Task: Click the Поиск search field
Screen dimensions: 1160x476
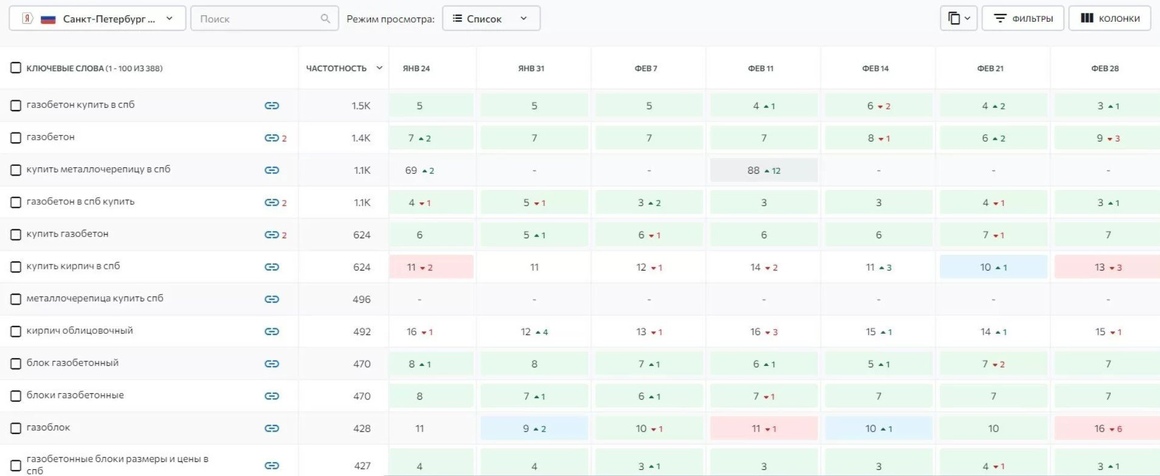Action: [x=263, y=19]
